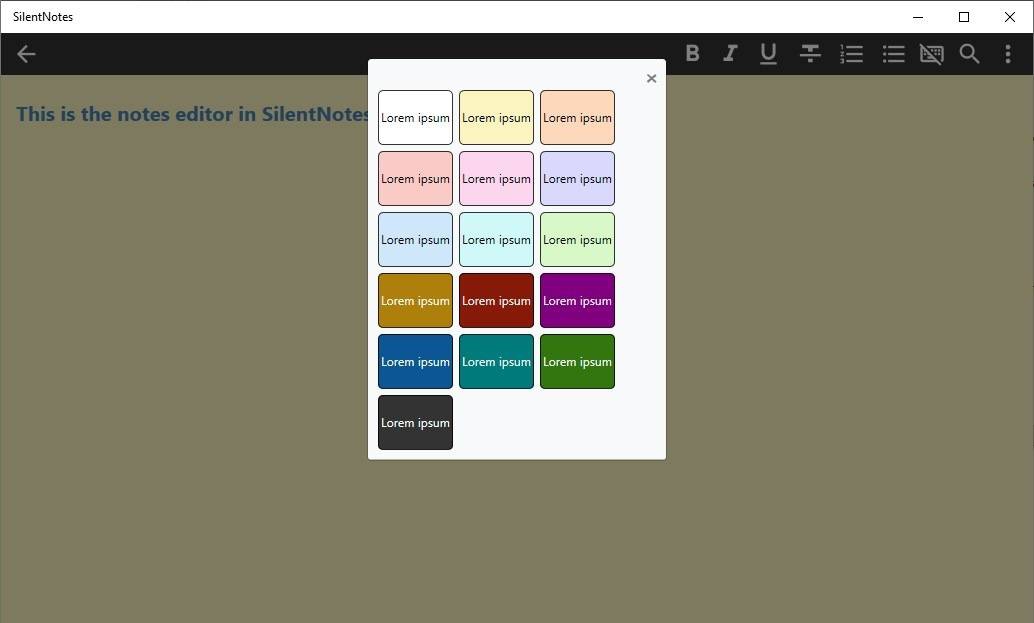Toggle the on-screen keyboard suppression icon
The height and width of the screenshot is (623, 1034).
(931, 53)
